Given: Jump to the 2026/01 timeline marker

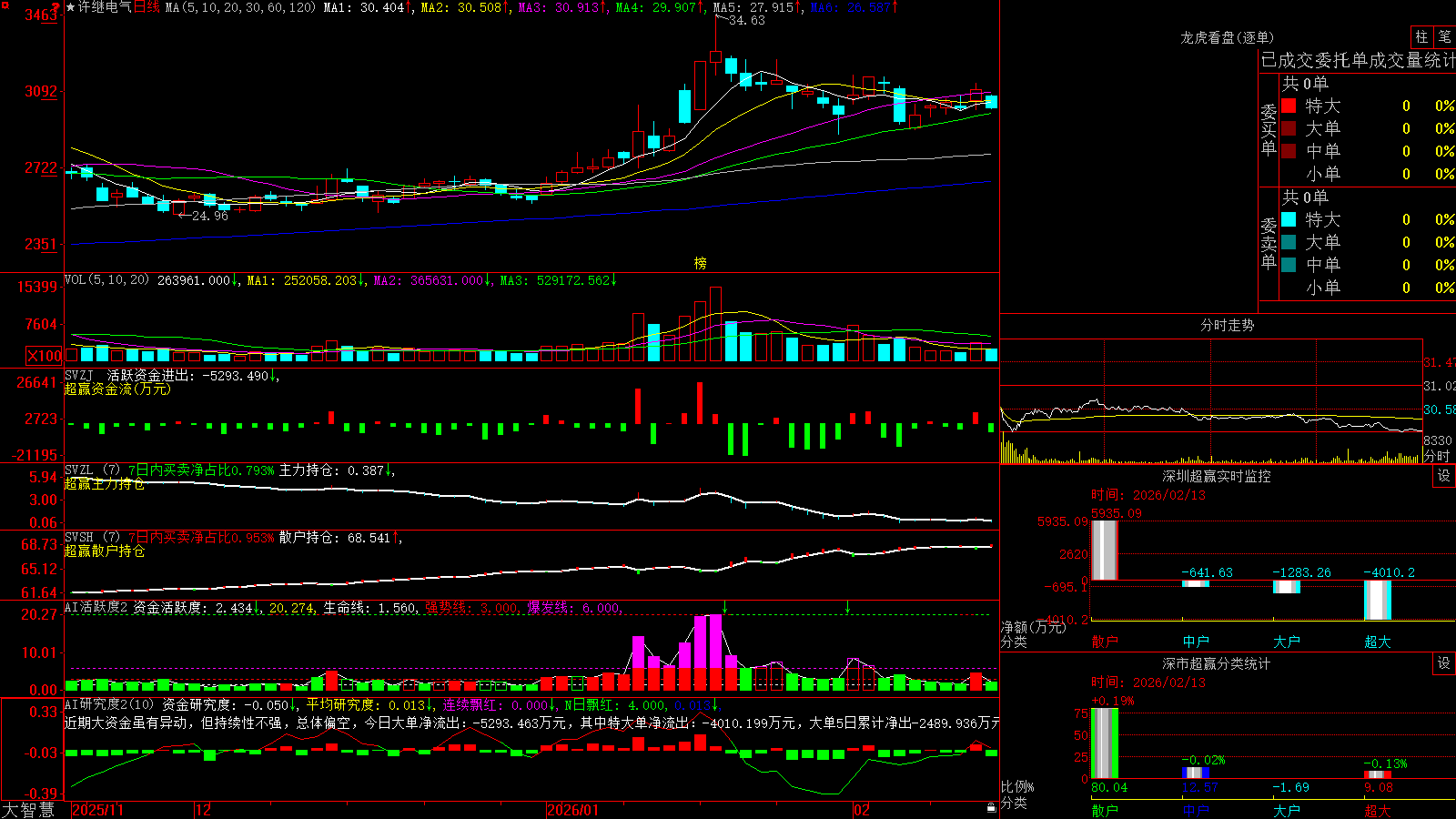Looking at the screenshot, I should tap(573, 810).
